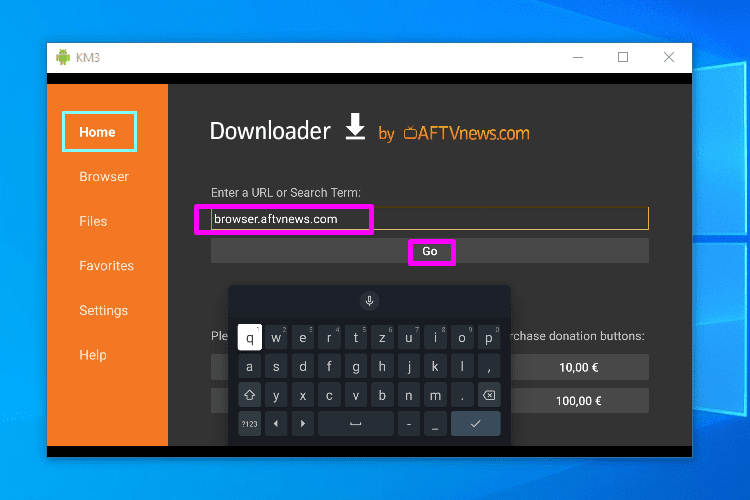The image size is (750, 500).
Task: Tap the hyphen key
Action: pos(409,424)
